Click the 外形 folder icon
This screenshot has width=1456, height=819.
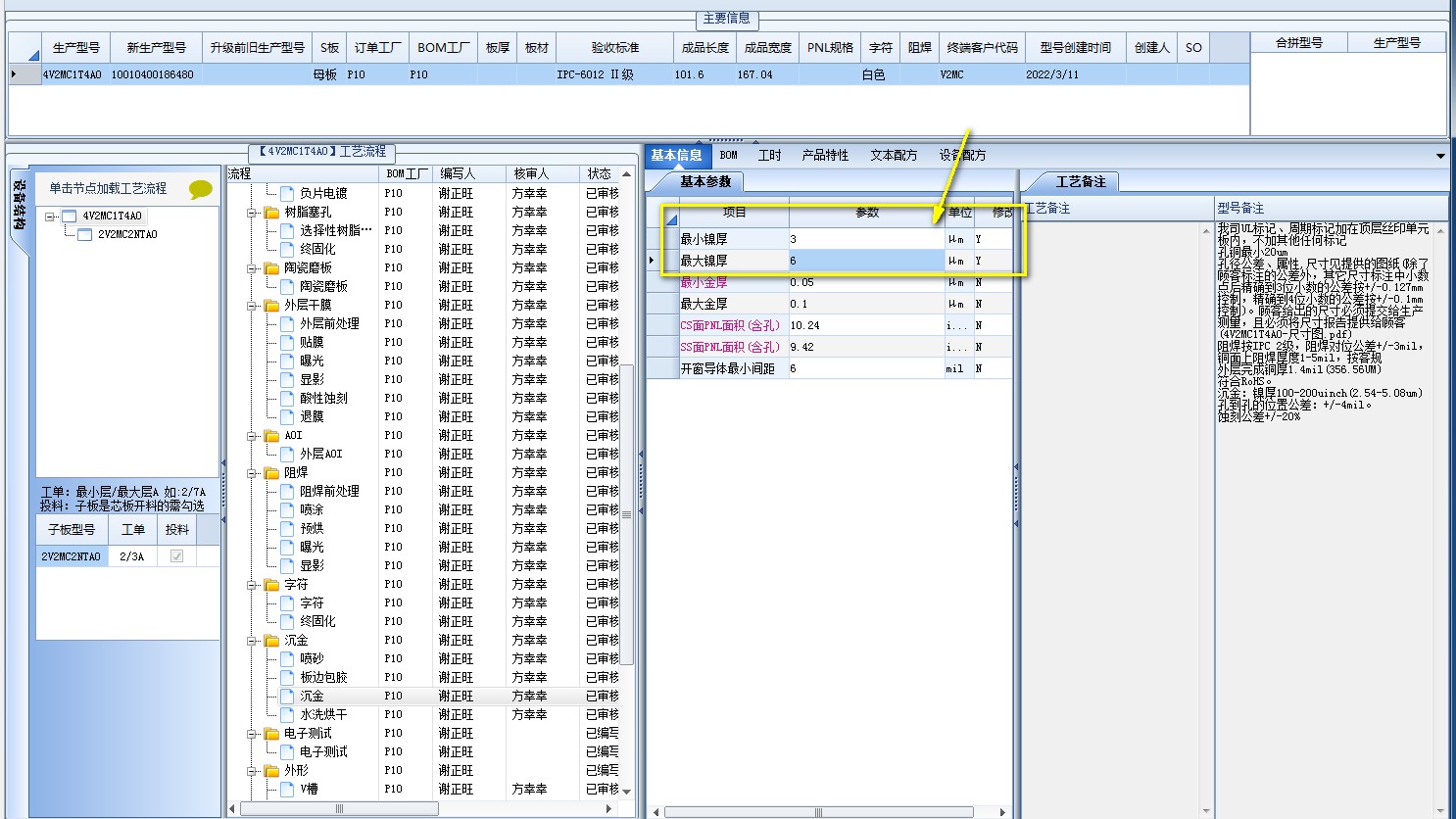(x=271, y=770)
